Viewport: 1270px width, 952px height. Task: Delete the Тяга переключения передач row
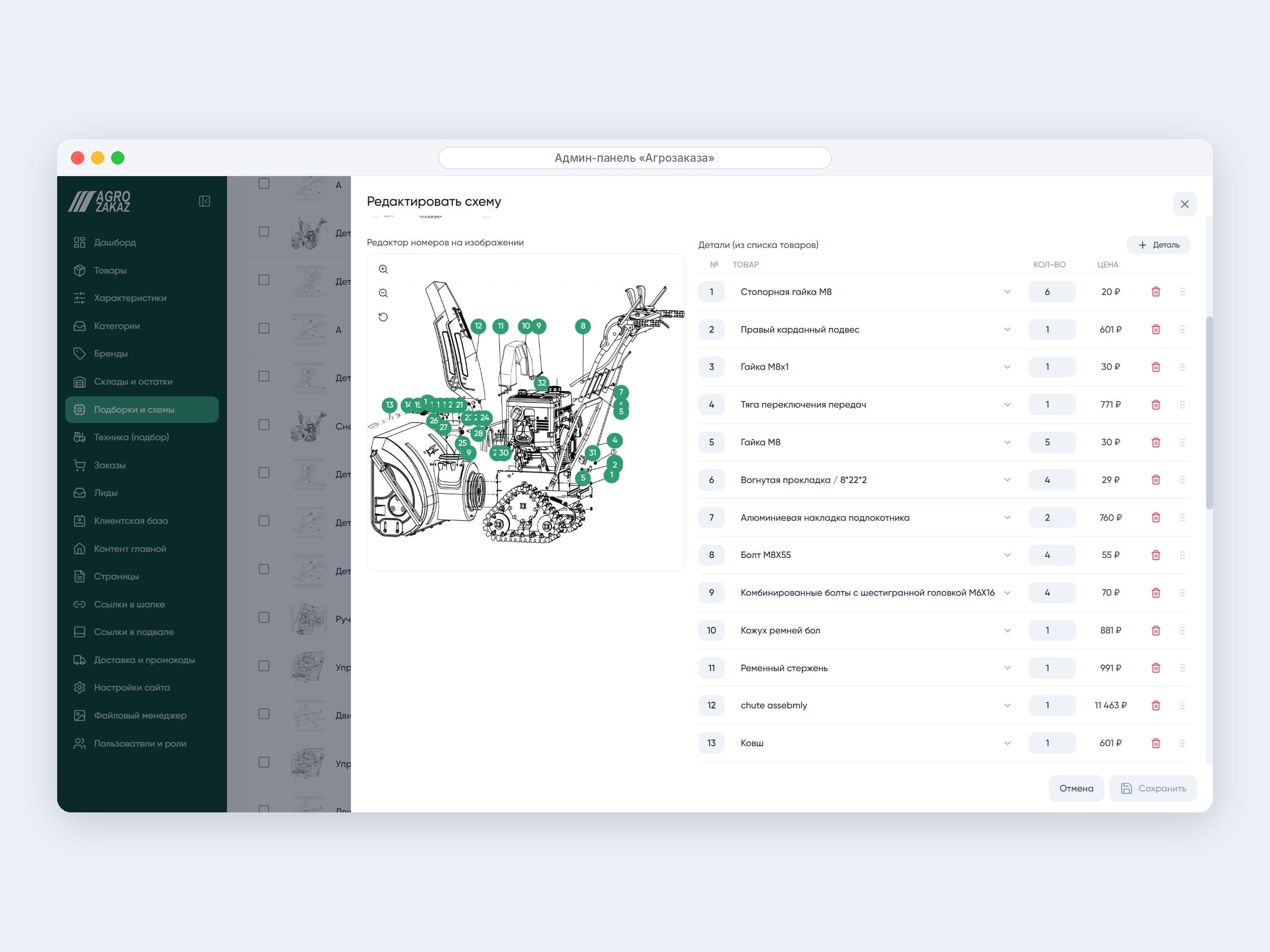click(x=1156, y=405)
